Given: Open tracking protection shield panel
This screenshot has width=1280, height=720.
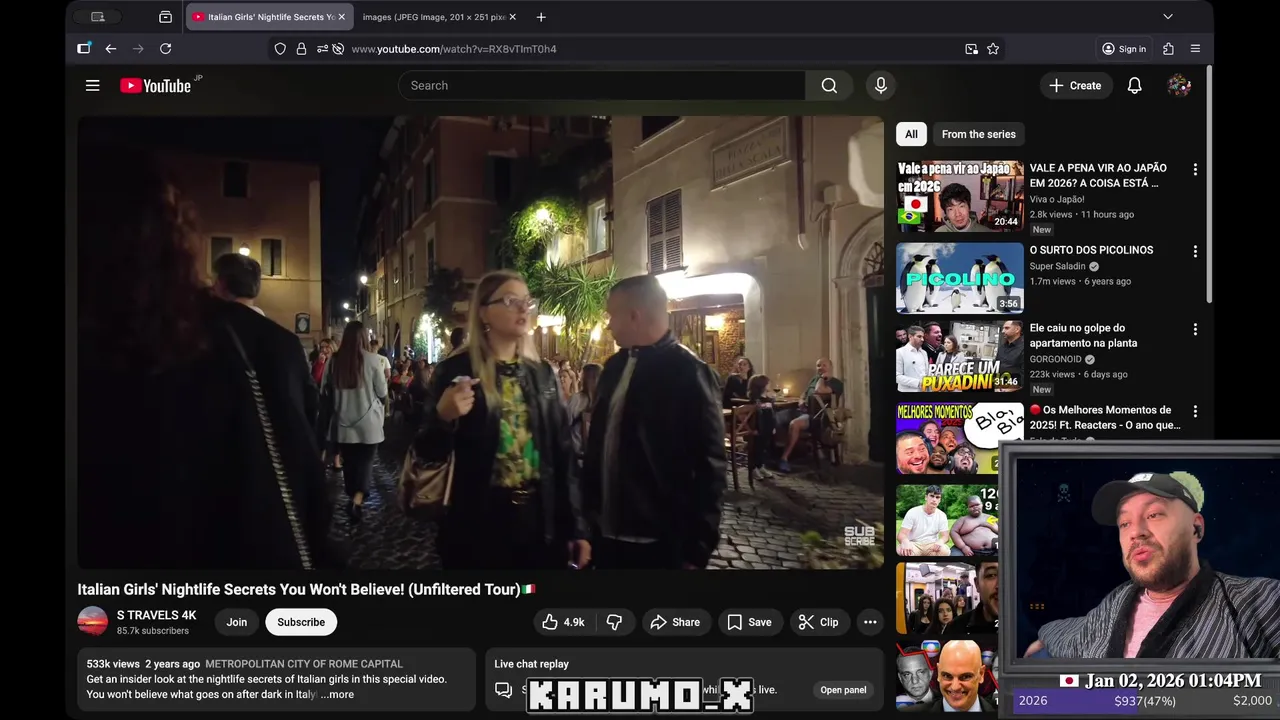Looking at the screenshot, I should coord(280,49).
